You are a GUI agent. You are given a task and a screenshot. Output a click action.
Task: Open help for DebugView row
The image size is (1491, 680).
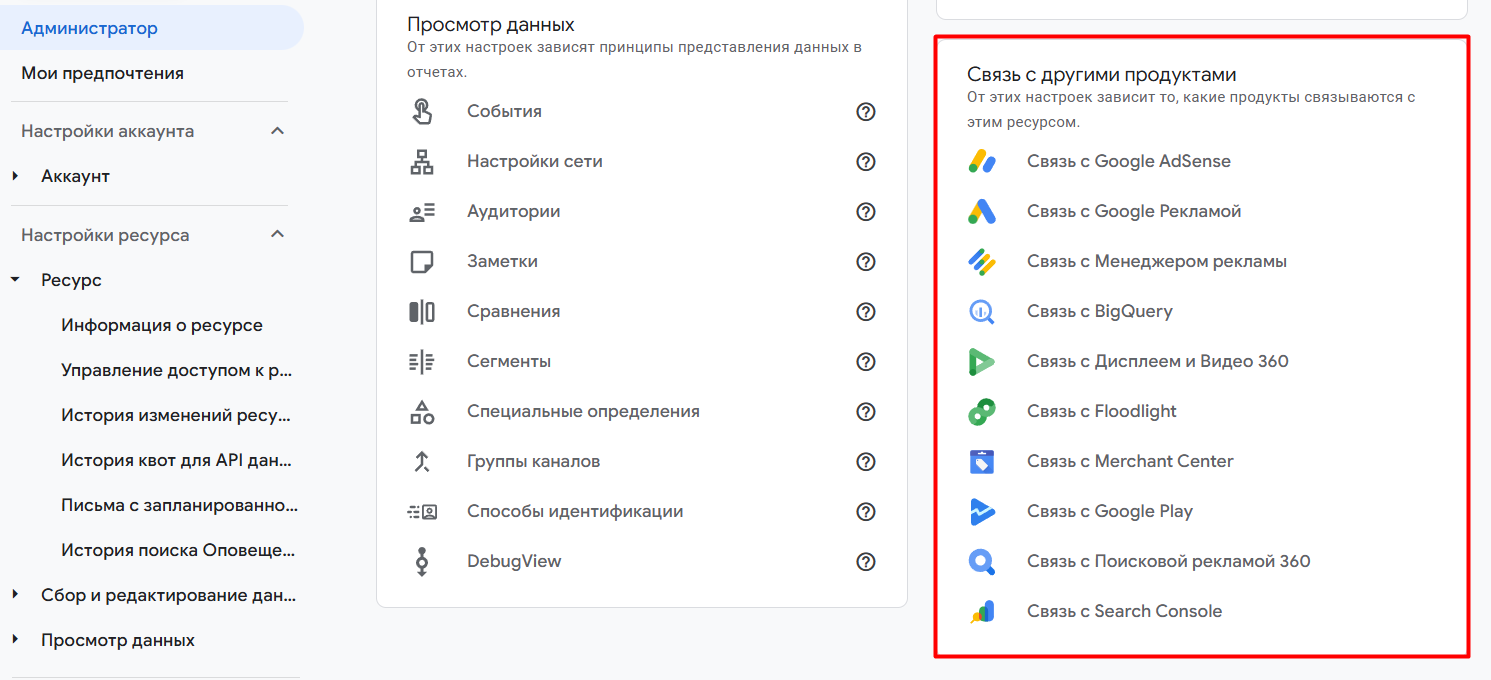(x=866, y=561)
